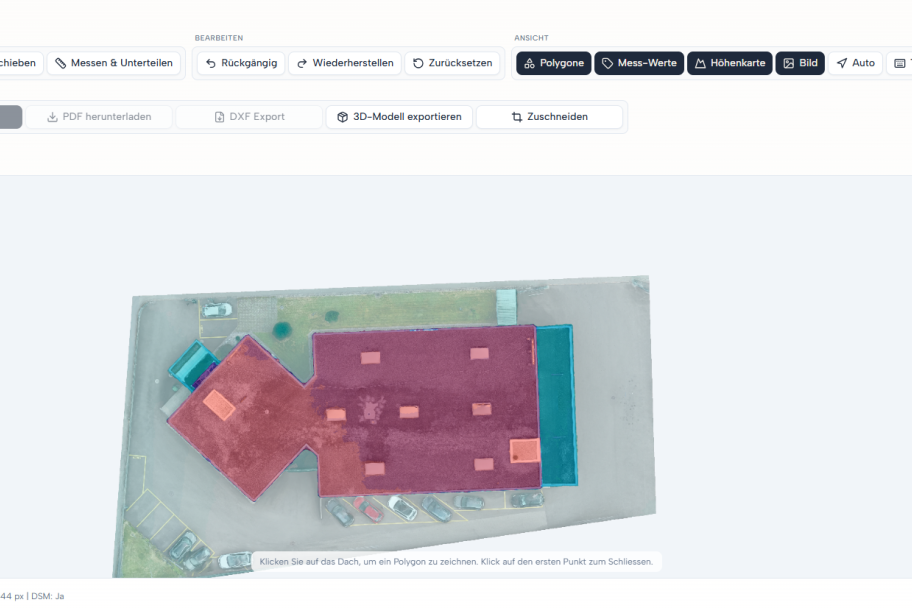Open the Zuschneiden crop tool
The width and height of the screenshot is (912, 608).
click(x=550, y=117)
